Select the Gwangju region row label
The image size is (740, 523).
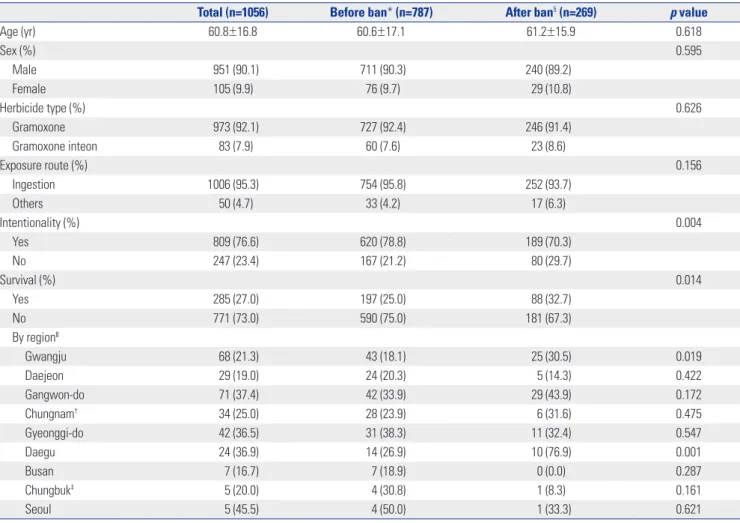[46, 356]
